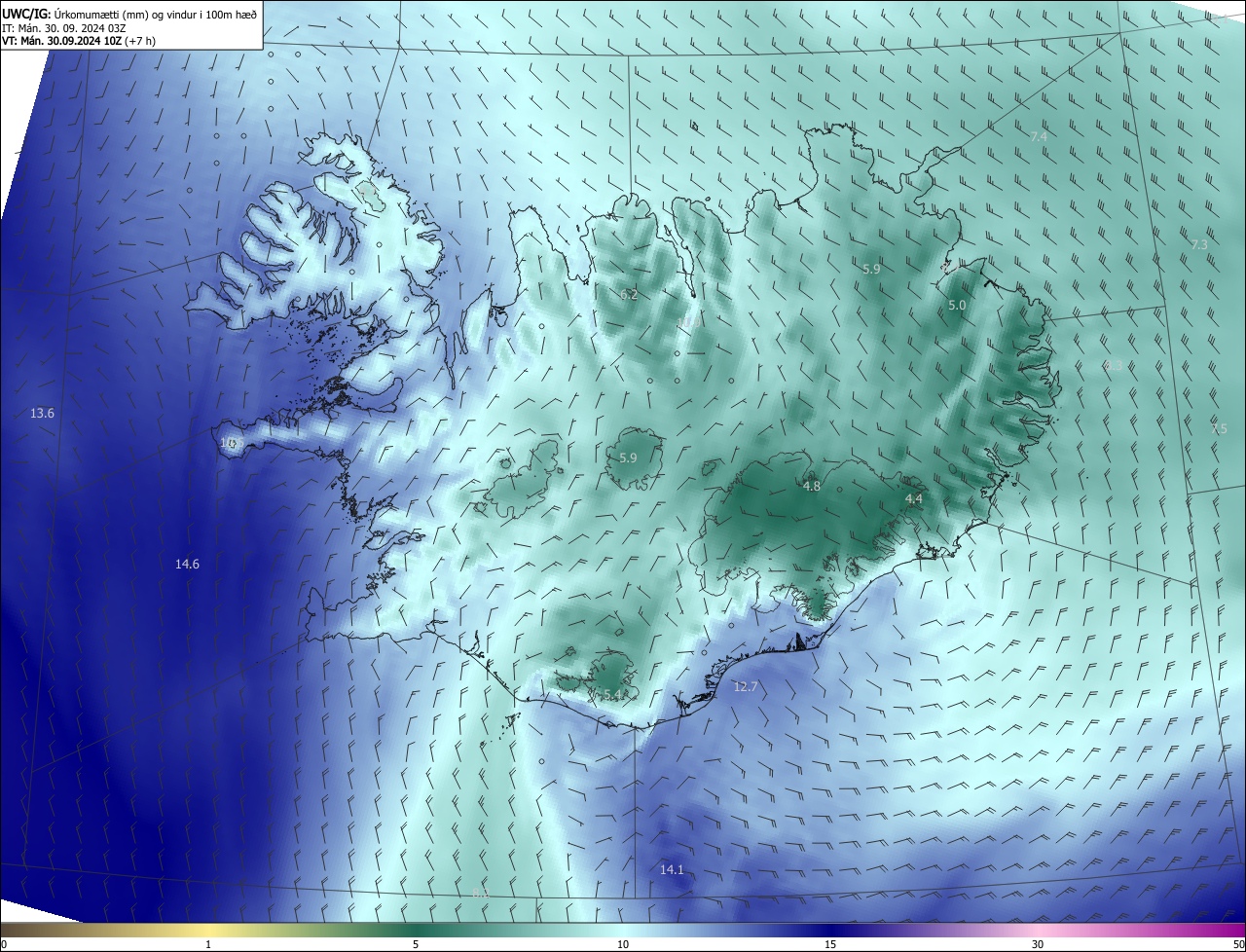This screenshot has height=952, width=1246.
Task: Select the "IT: Mán. 30. 09. 2024 03Z" line
Action: 64,27
